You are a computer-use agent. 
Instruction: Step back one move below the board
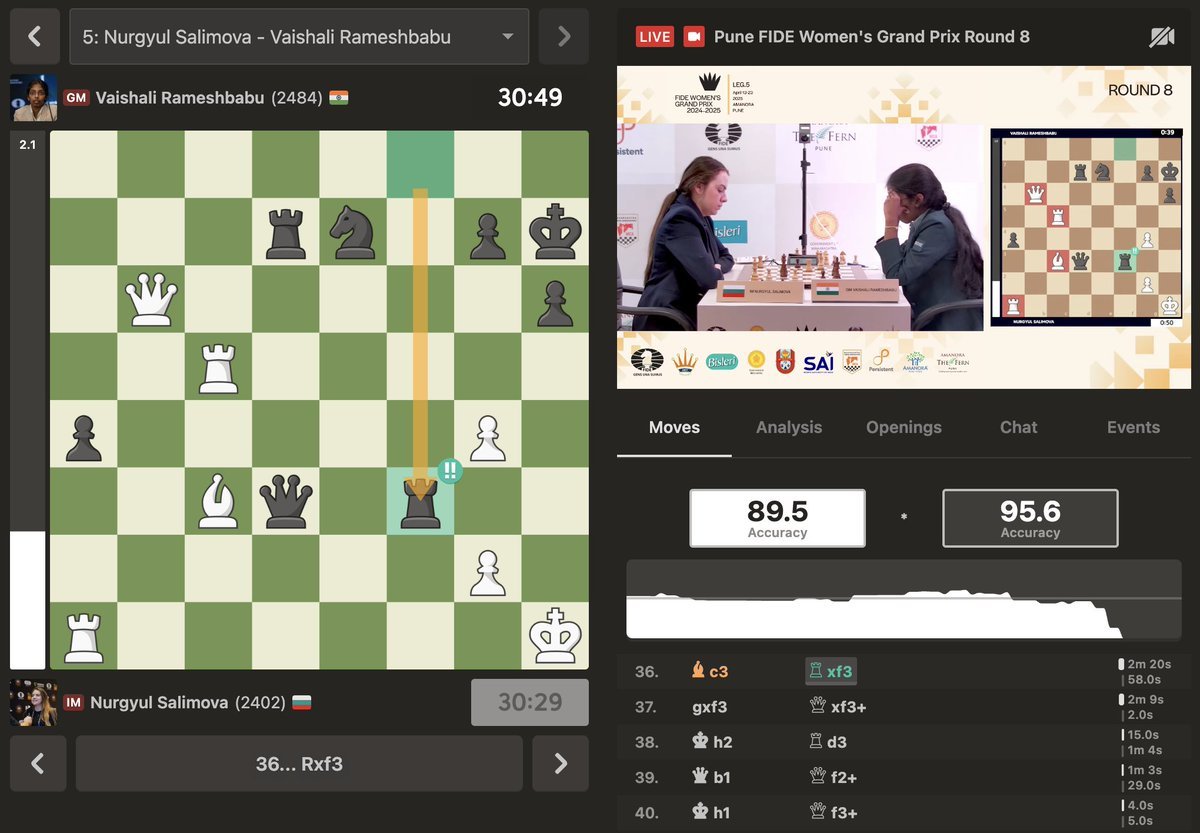click(38, 764)
